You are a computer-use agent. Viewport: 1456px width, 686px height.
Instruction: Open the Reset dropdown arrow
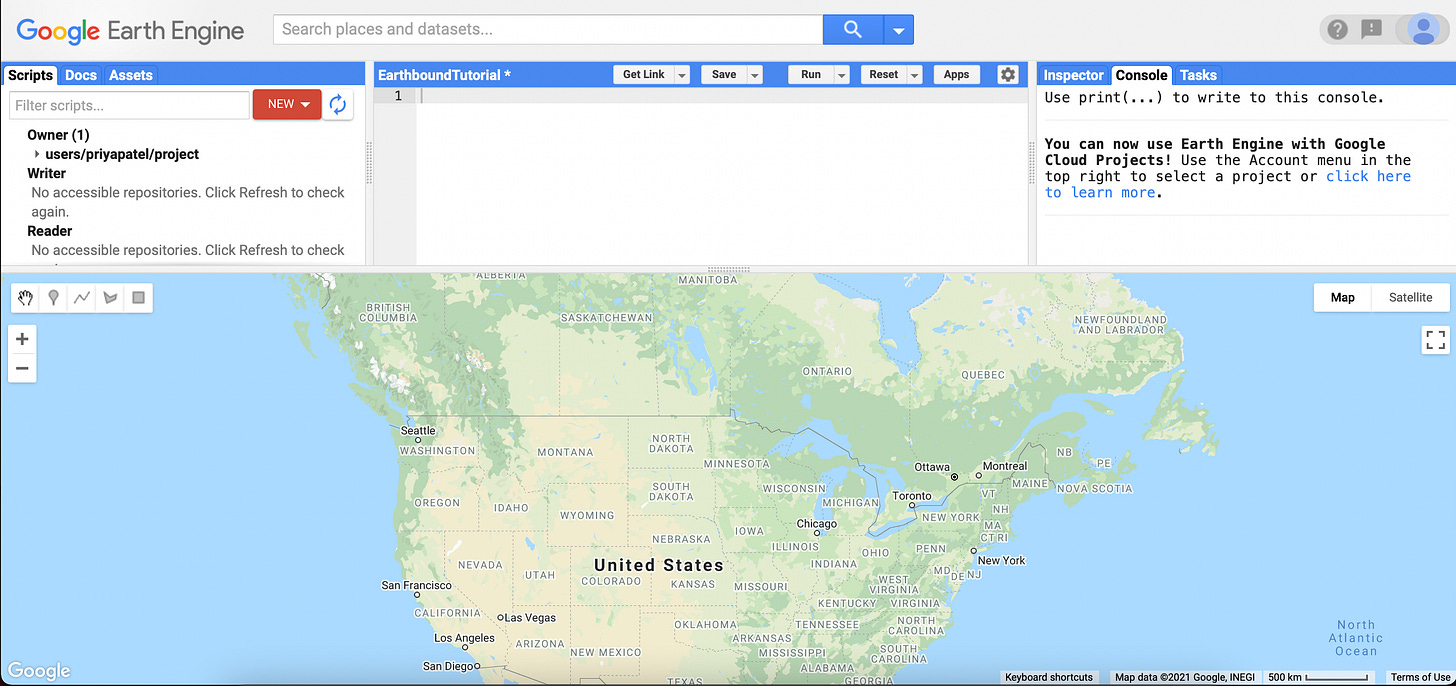tap(914, 75)
